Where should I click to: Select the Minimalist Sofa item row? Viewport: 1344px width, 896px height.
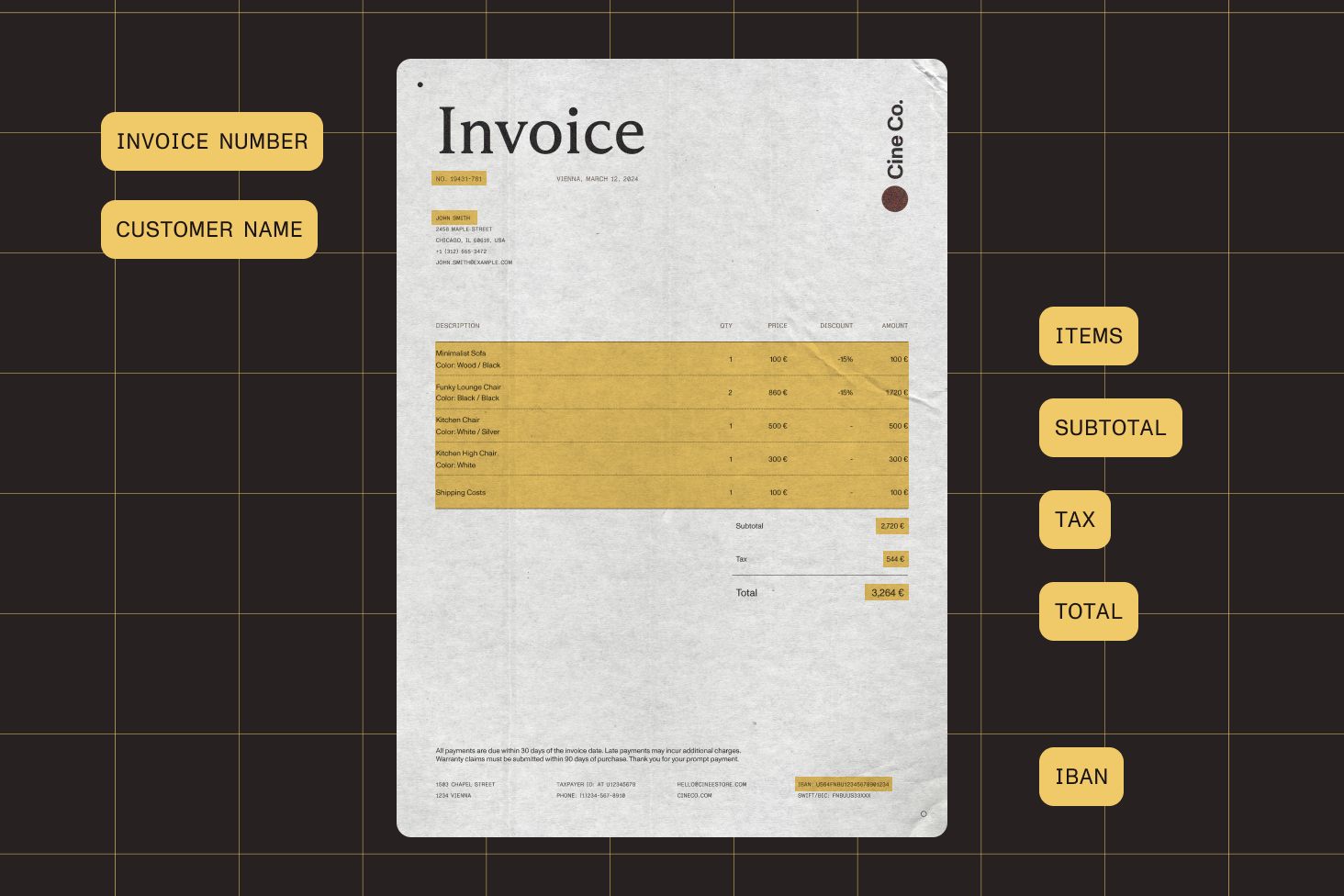coord(671,359)
